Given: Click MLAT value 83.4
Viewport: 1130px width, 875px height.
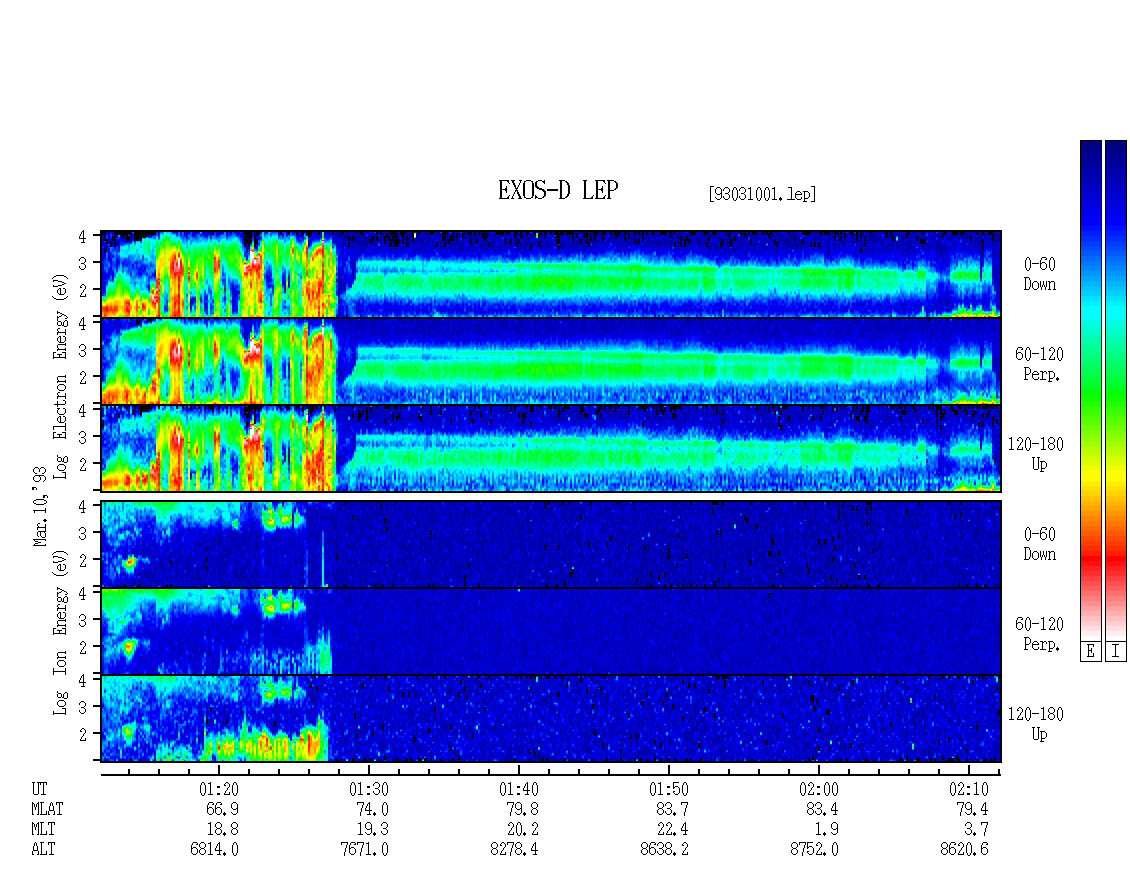Looking at the screenshot, I should 822,809.
